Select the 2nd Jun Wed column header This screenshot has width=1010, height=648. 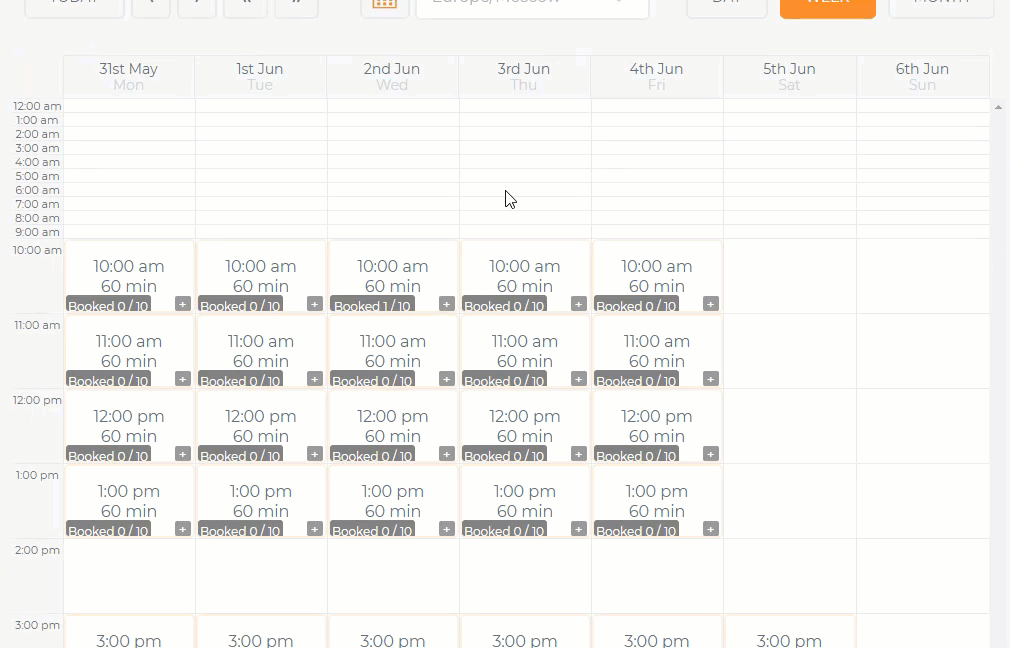(x=392, y=77)
